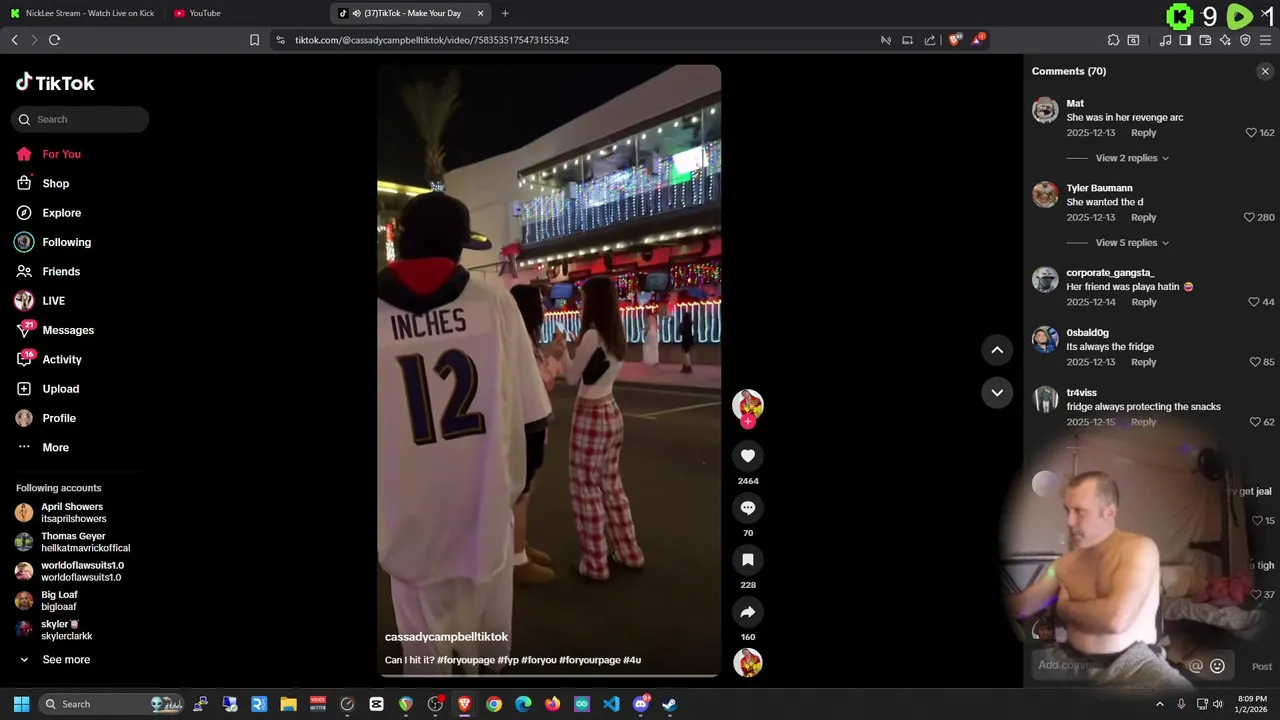Expand View 2 replies under Mat's comment
Viewport: 1280px width, 720px height.
[1132, 158]
